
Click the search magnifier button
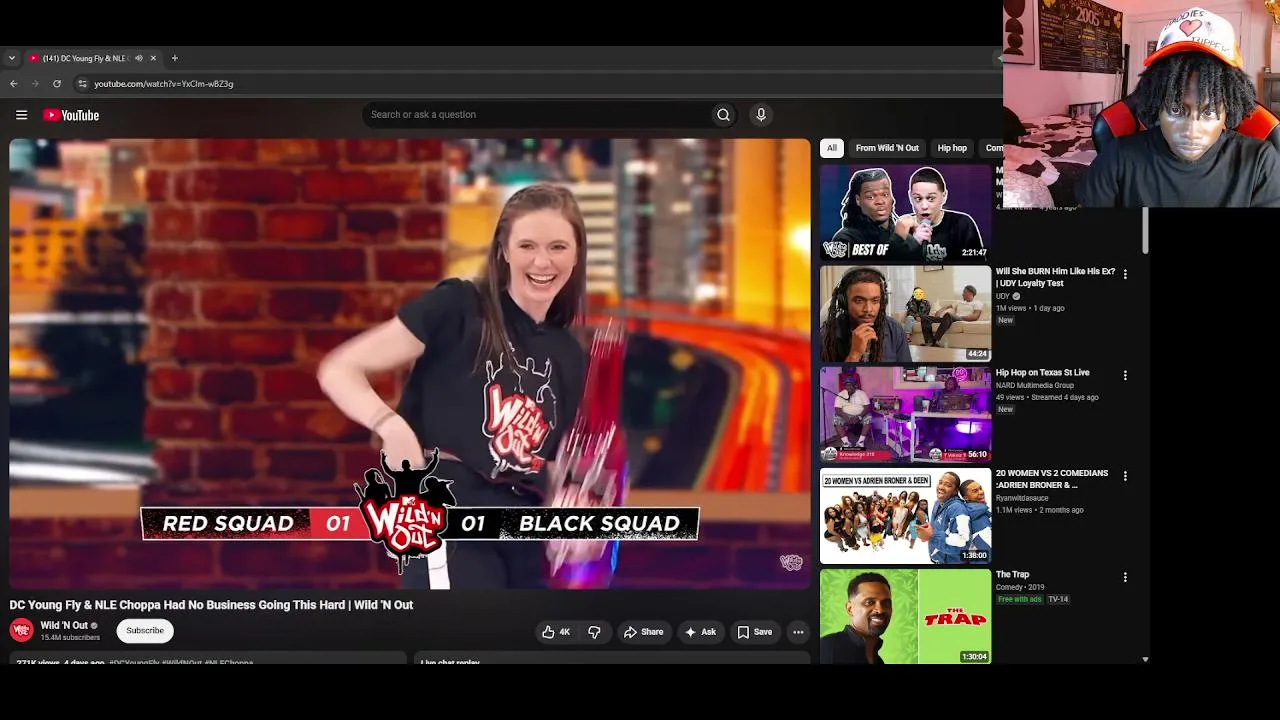coord(723,115)
